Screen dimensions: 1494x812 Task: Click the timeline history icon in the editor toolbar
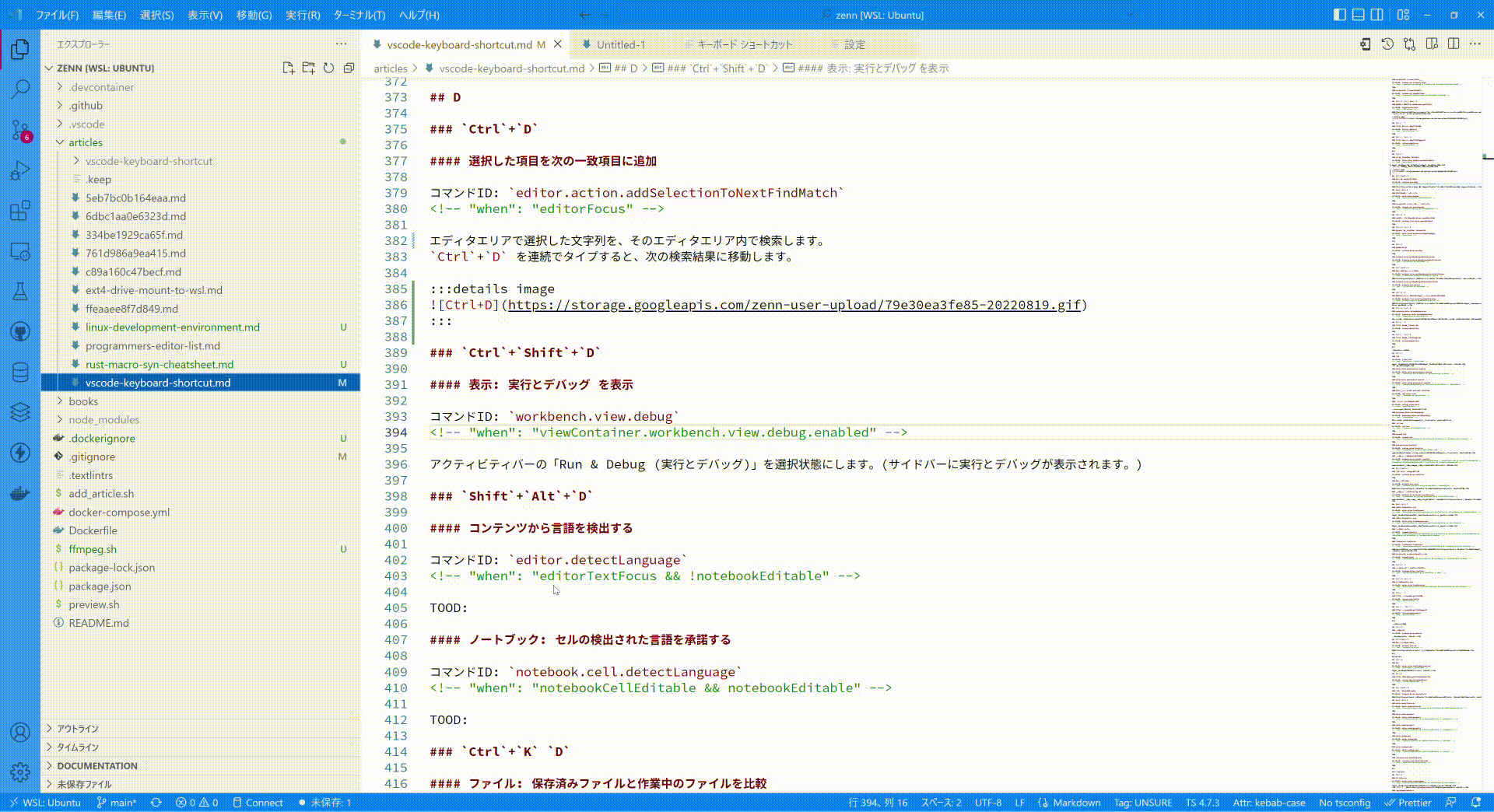pyautogui.click(x=1387, y=44)
